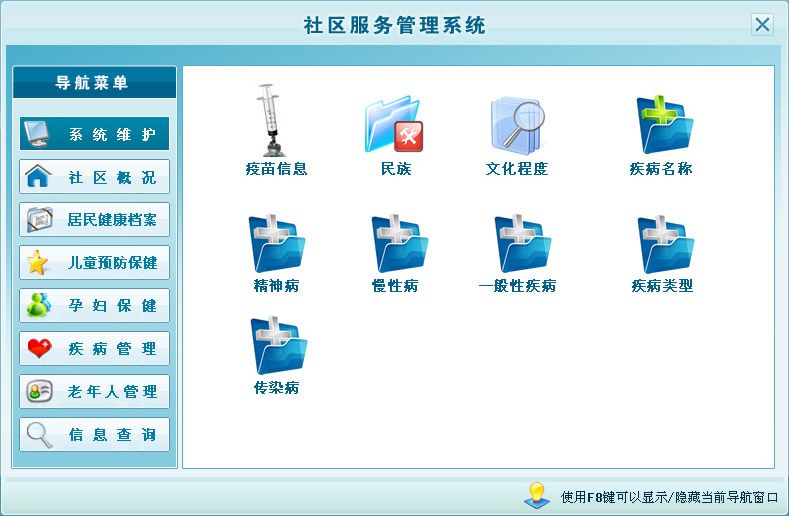Select the 社区概况 menu item
Viewport: 789px width, 516px height.
[x=95, y=177]
